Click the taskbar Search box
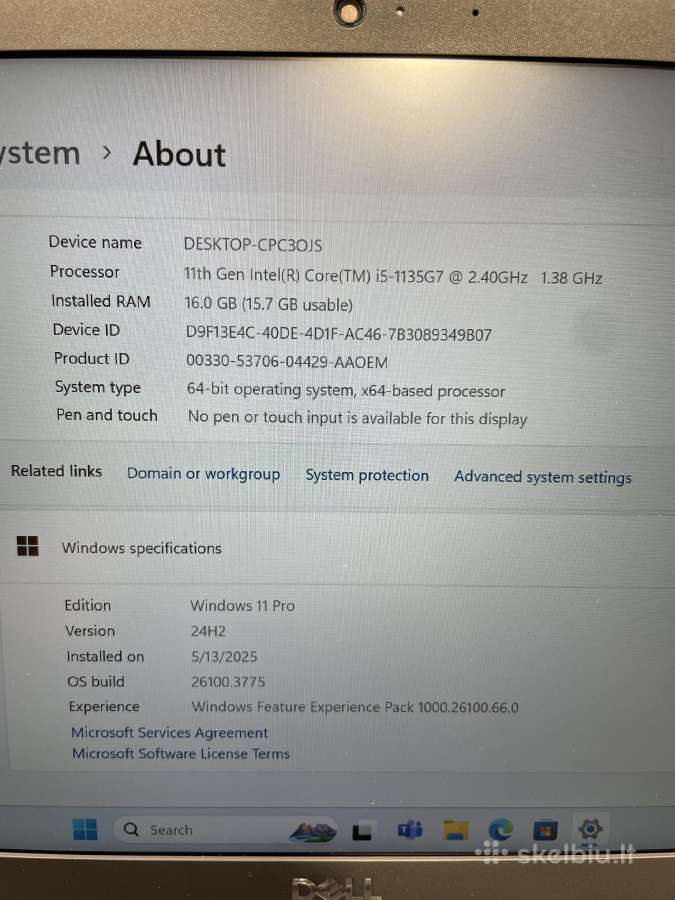675x900 pixels. click(225, 830)
